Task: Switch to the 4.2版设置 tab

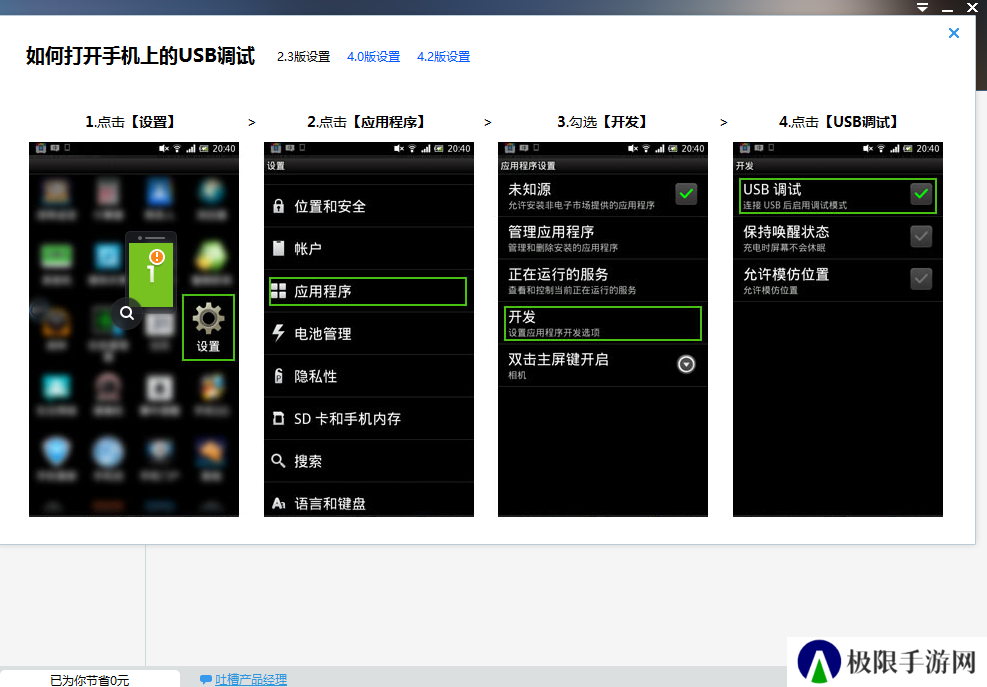Action: (443, 57)
